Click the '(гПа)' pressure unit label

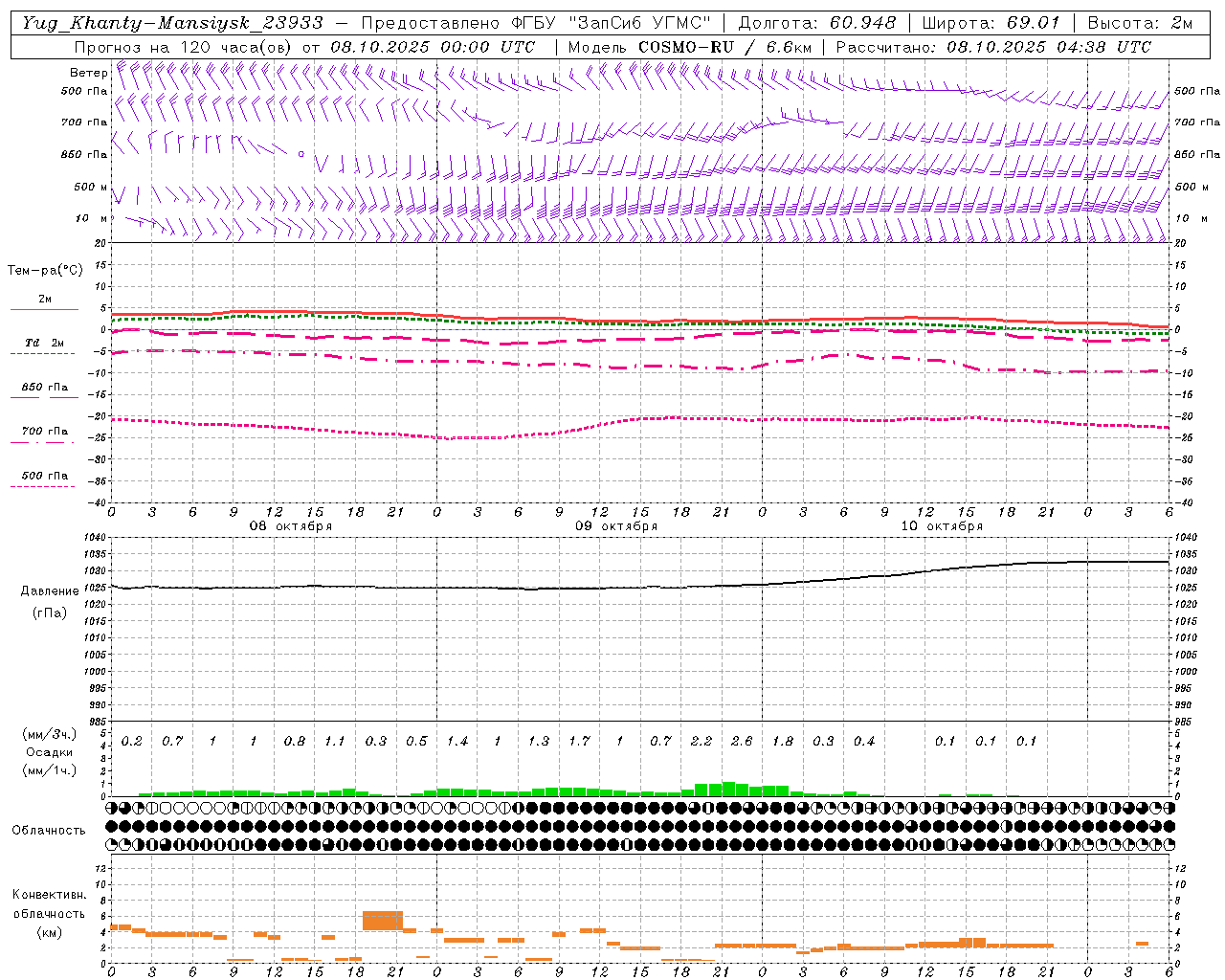(50, 612)
